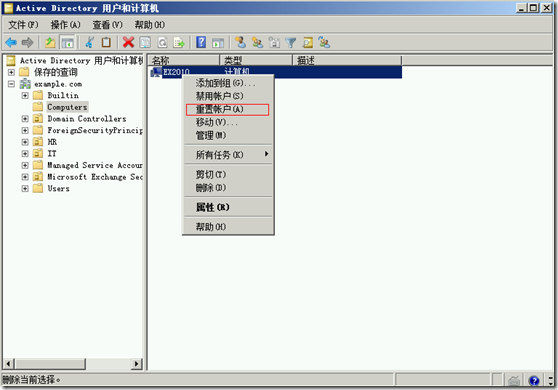Click the Copy clipboard toolbar icon
This screenshot has height=390, width=558.
106,43
